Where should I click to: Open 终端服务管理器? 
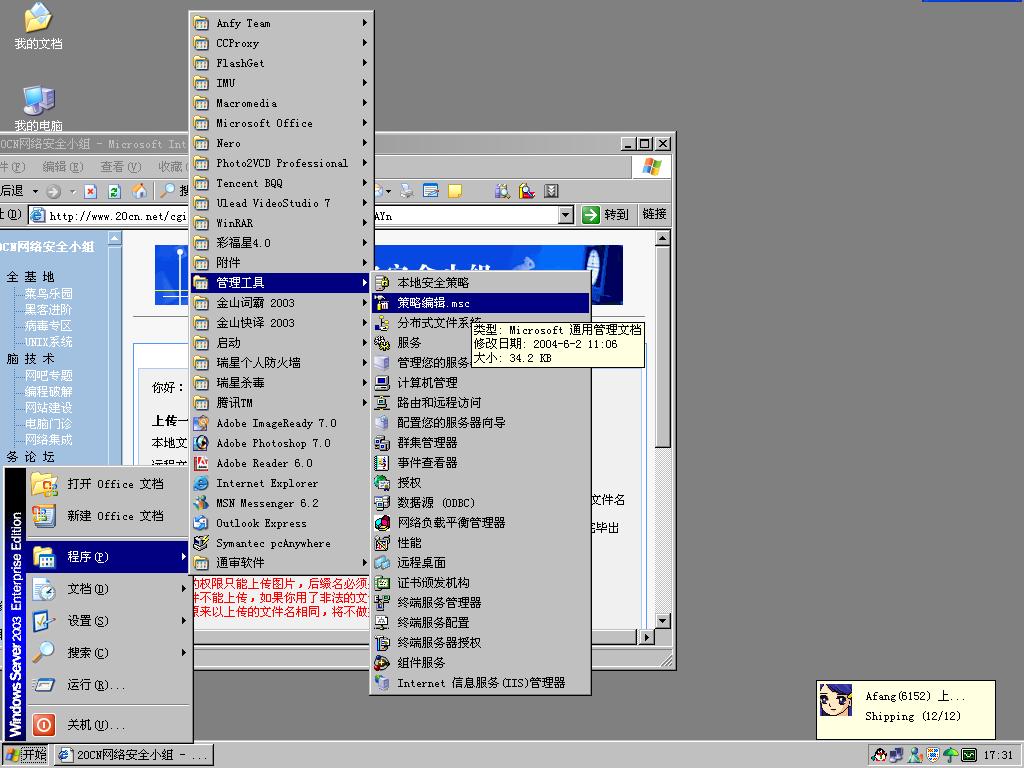[481, 603]
